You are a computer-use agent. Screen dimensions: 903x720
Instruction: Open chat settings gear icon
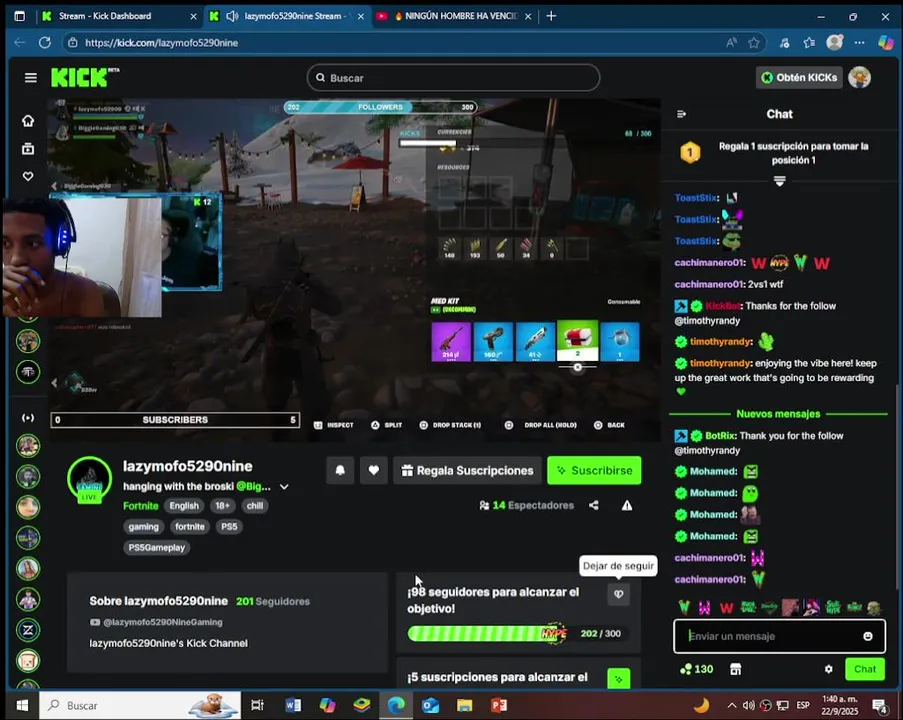pos(829,669)
